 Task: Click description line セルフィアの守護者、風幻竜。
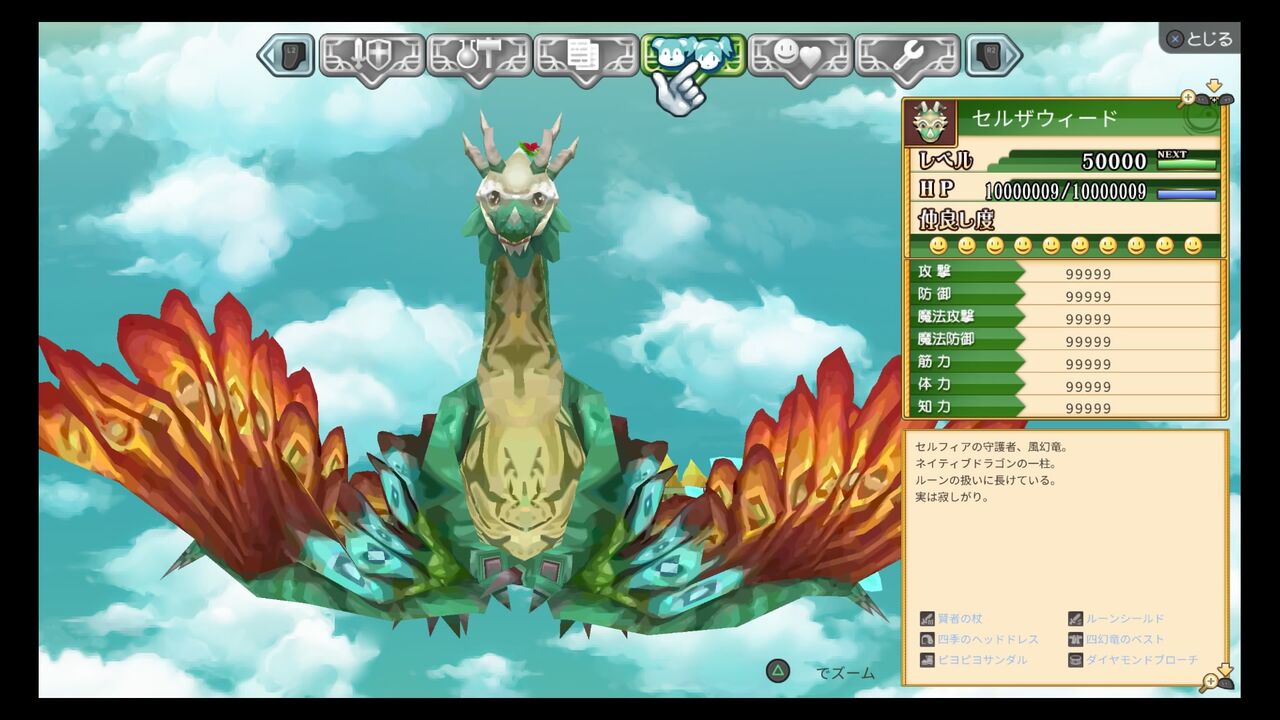pyautogui.click(x=994, y=447)
